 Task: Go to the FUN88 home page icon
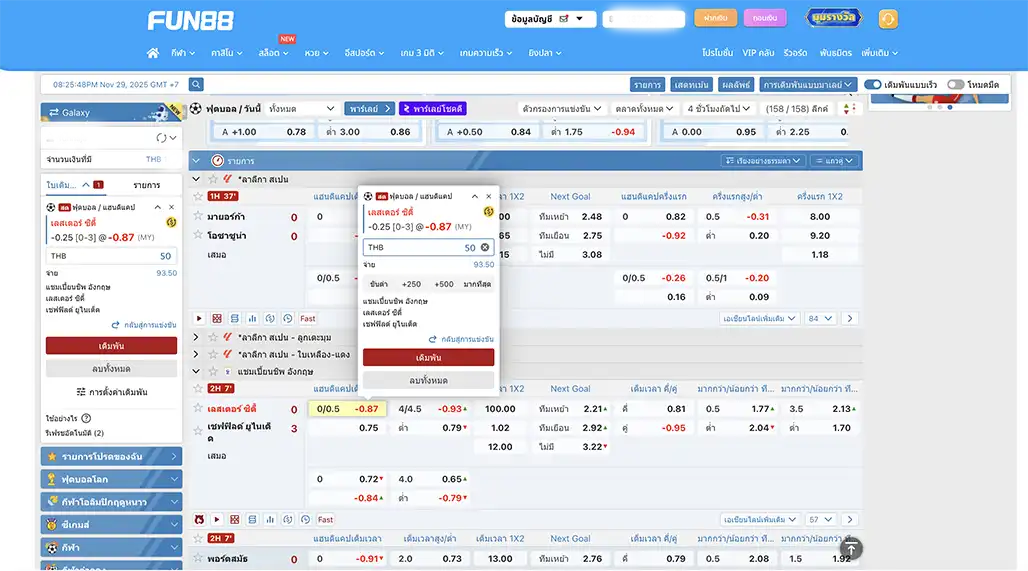(153, 53)
